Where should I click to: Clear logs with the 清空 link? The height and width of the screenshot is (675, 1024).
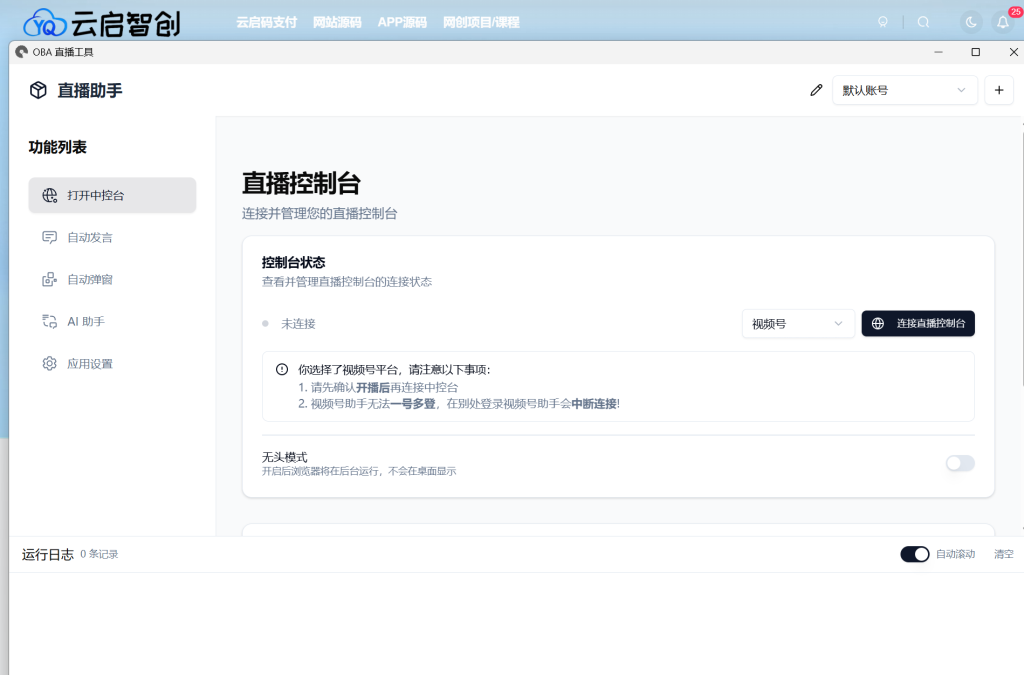tap(1003, 553)
